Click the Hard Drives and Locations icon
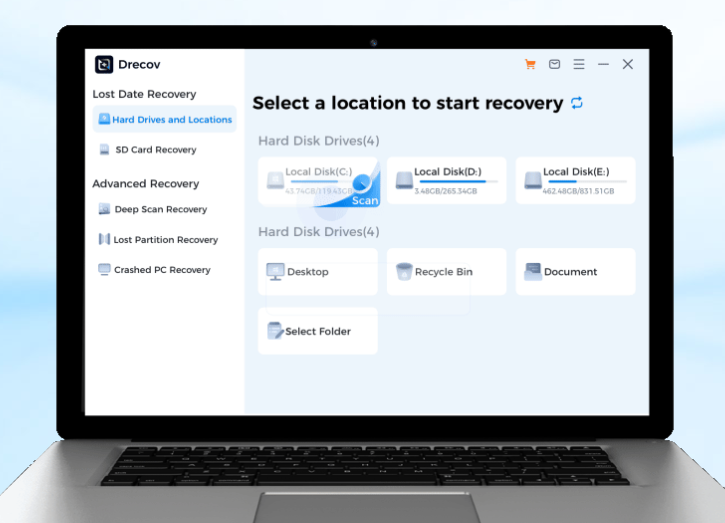The height and width of the screenshot is (523, 725). 104,119
